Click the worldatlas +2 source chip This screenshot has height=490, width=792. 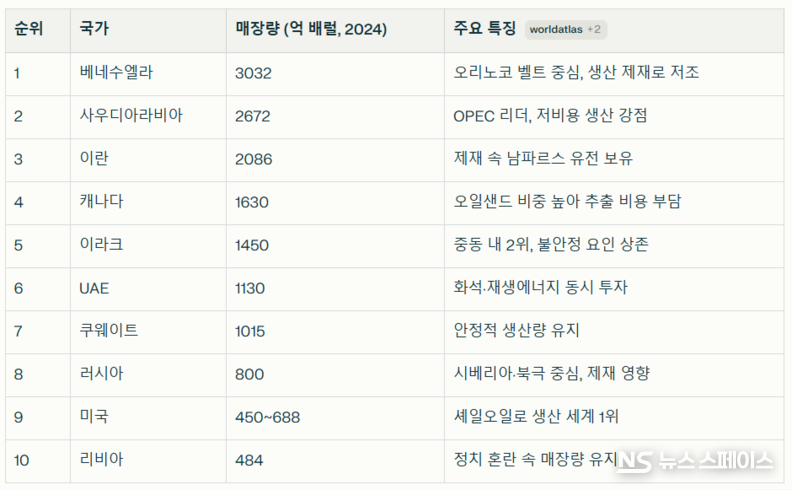coord(565,29)
